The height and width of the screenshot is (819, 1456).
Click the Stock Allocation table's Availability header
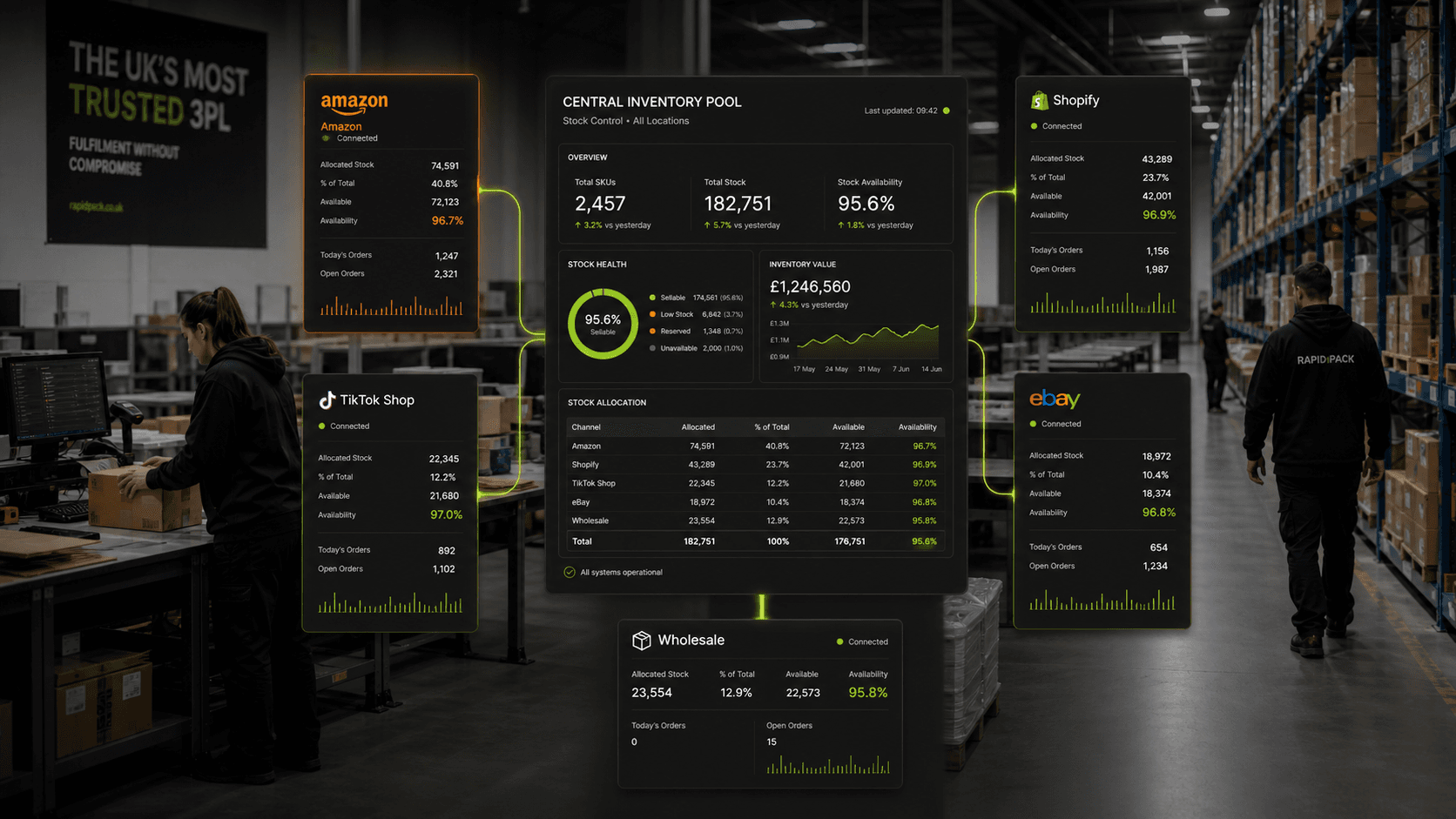(917, 427)
